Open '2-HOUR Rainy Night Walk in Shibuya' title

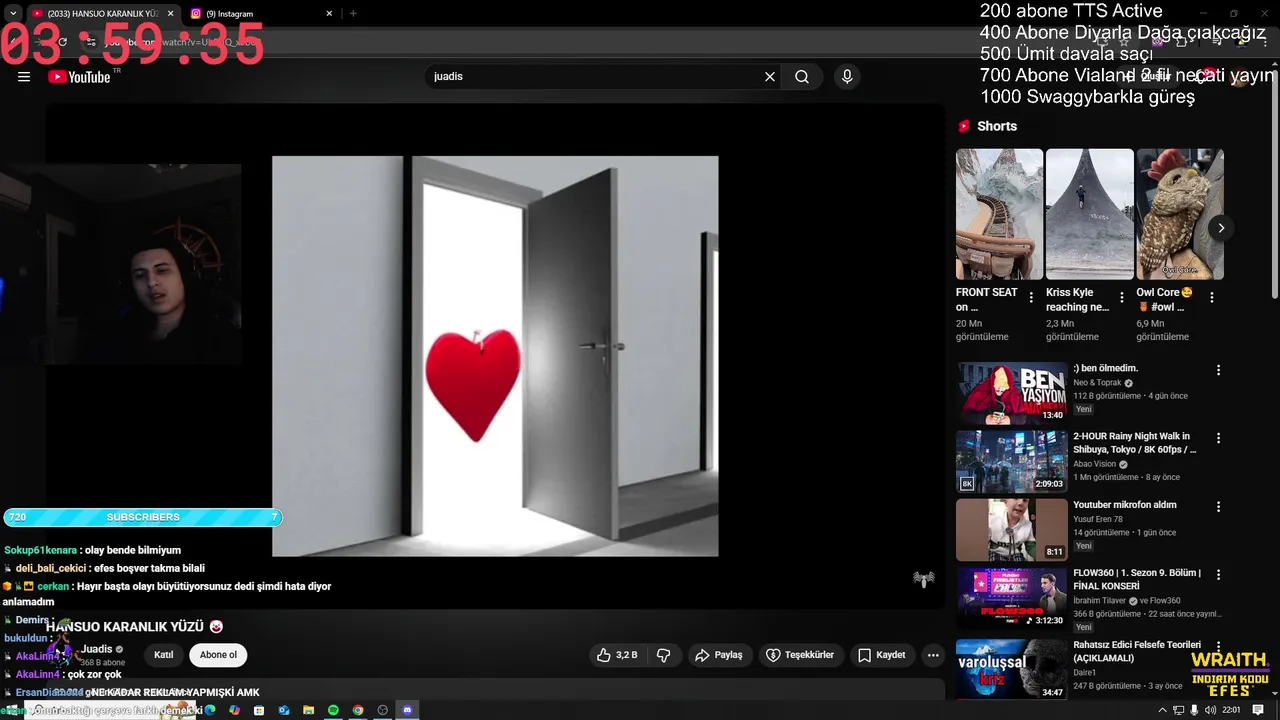pos(1134,443)
